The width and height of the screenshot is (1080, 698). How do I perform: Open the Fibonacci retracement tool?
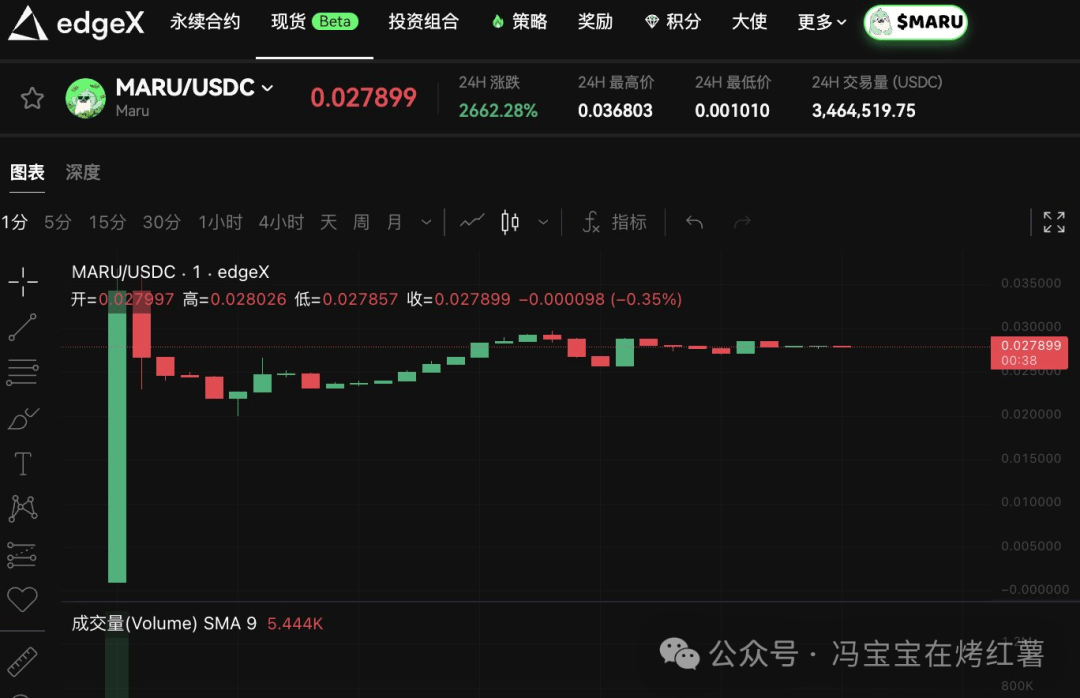click(x=23, y=373)
